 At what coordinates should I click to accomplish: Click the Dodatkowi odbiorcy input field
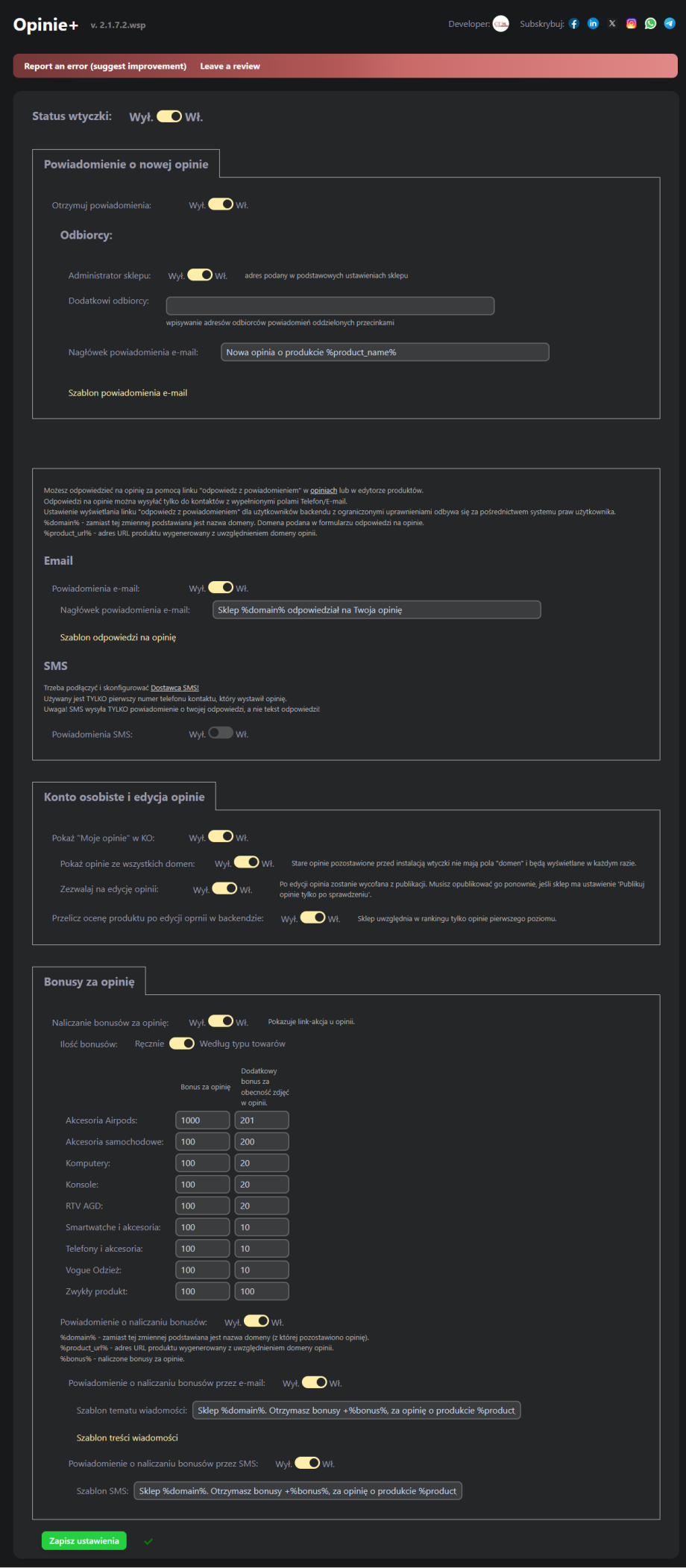[x=330, y=306]
